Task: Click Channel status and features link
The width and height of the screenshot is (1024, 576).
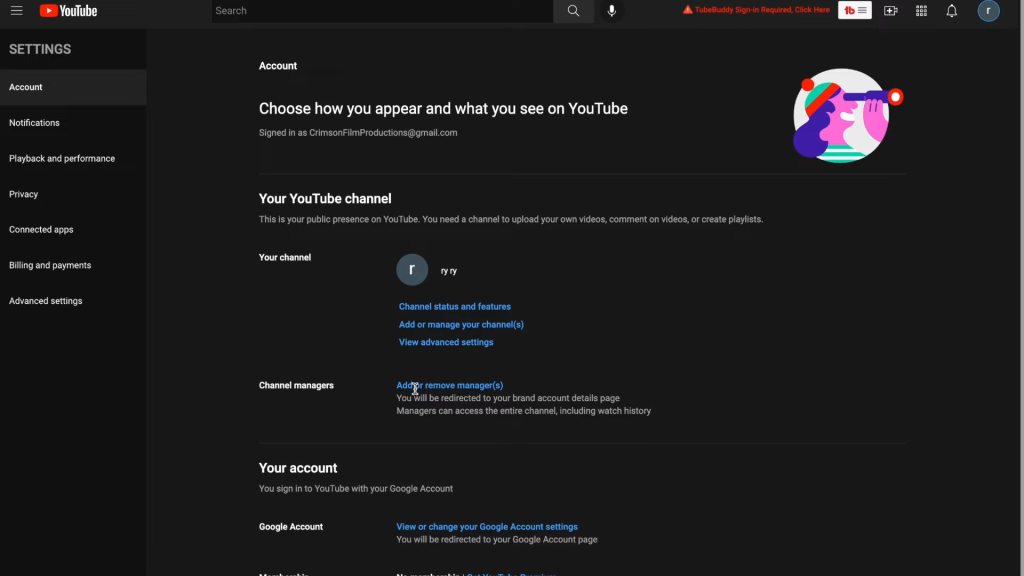Action: click(454, 307)
